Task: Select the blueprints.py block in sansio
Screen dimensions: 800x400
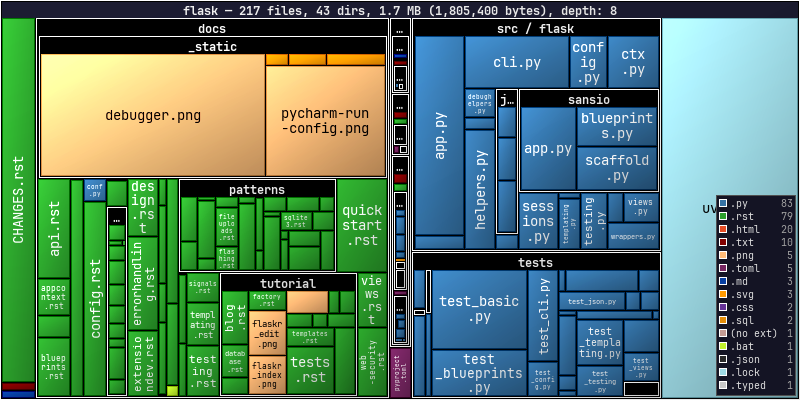Action: tap(617, 127)
